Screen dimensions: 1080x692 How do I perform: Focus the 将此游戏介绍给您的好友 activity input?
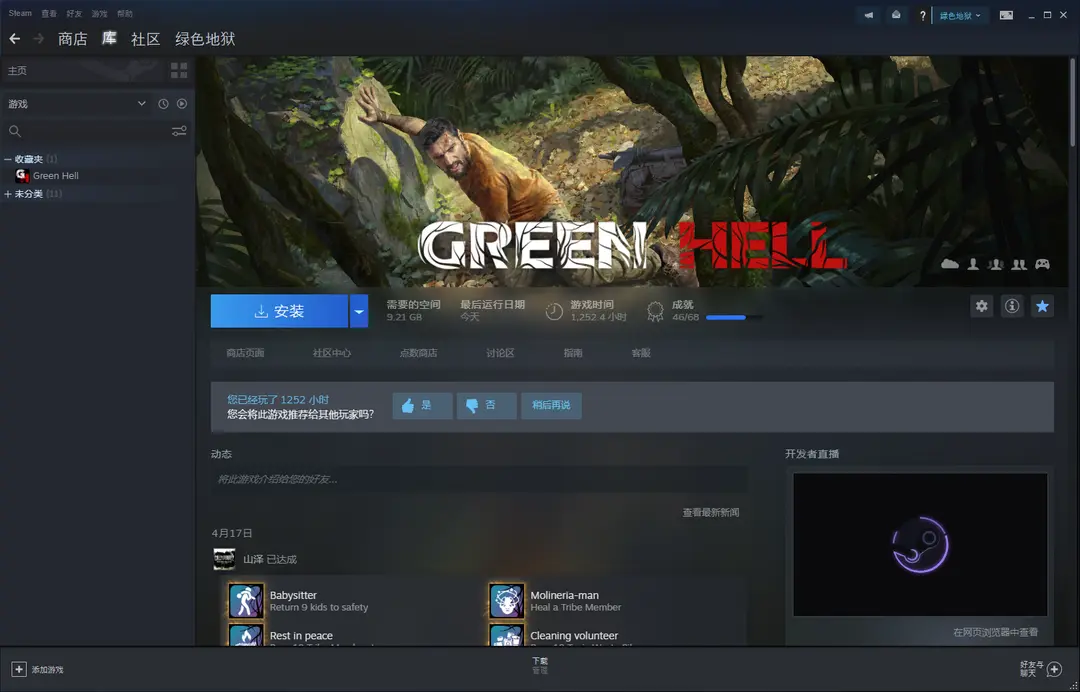tap(479, 479)
